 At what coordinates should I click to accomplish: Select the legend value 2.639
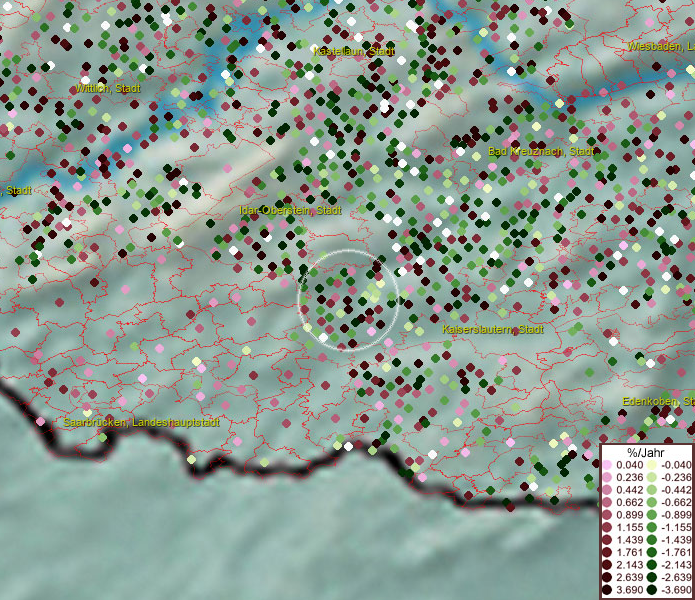629,577
